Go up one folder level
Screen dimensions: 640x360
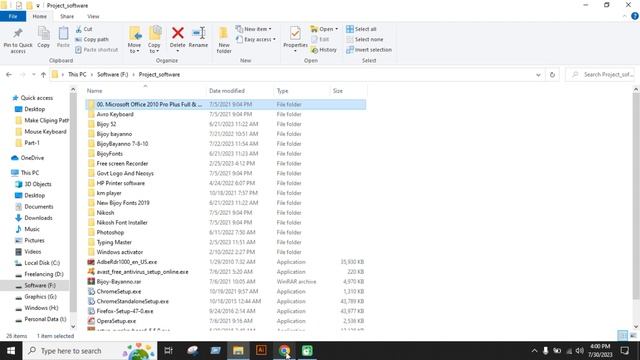[43, 75]
